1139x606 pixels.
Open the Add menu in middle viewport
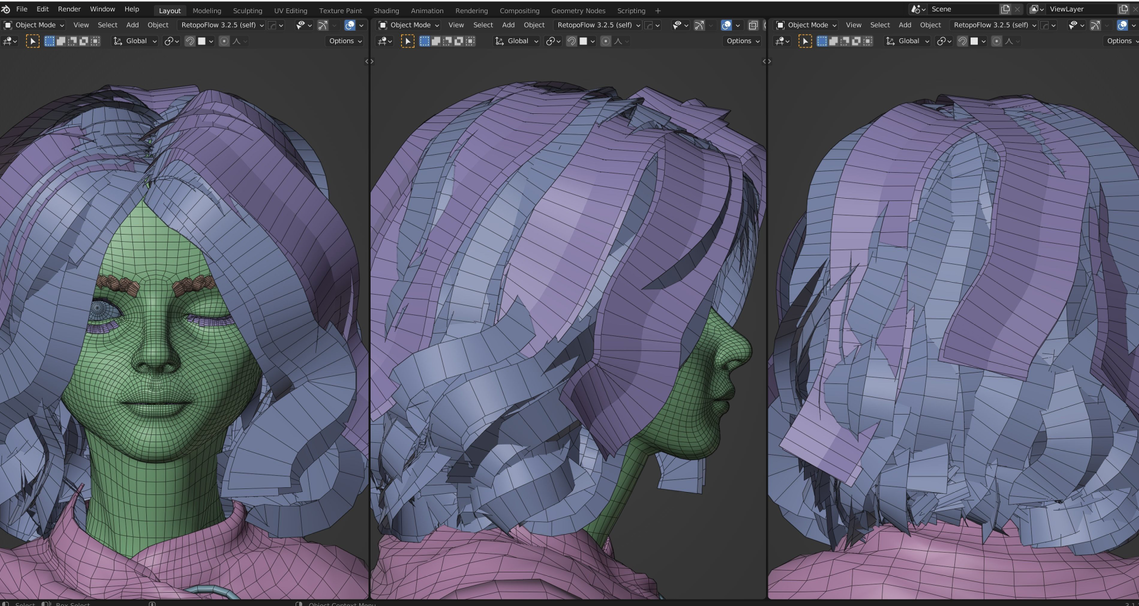coord(508,25)
